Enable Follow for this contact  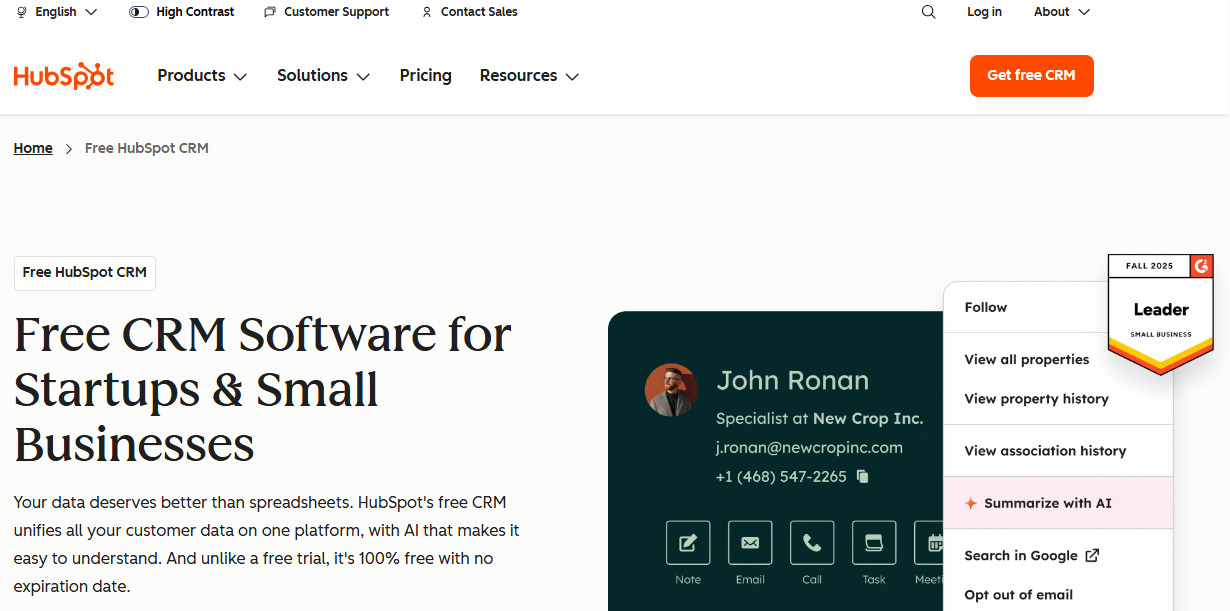click(x=985, y=307)
